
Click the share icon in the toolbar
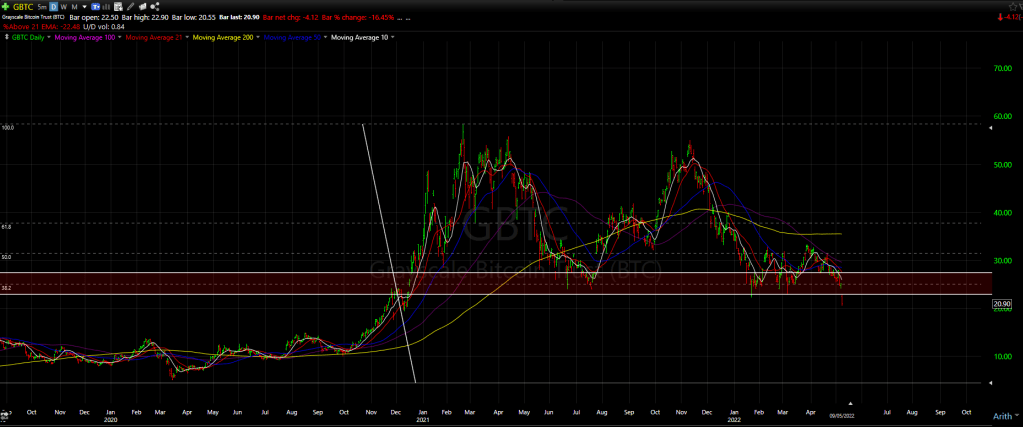[x=152, y=7]
